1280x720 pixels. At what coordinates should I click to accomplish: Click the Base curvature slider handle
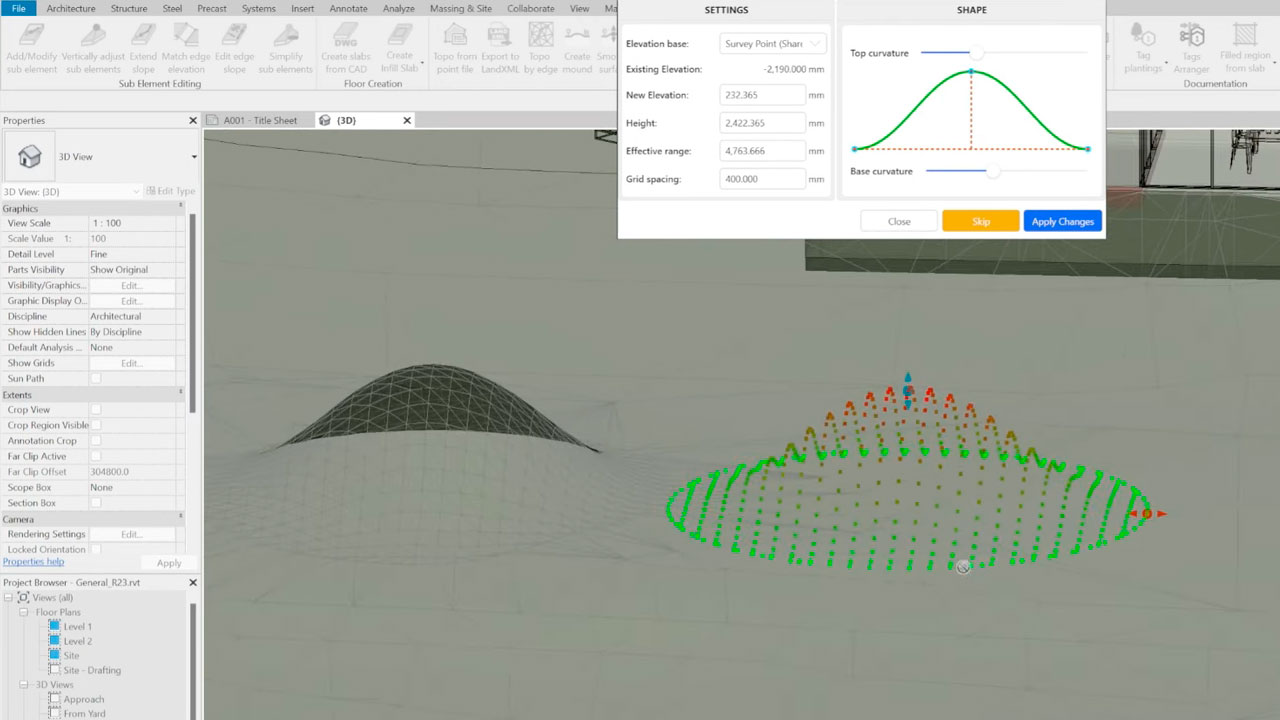tap(993, 171)
